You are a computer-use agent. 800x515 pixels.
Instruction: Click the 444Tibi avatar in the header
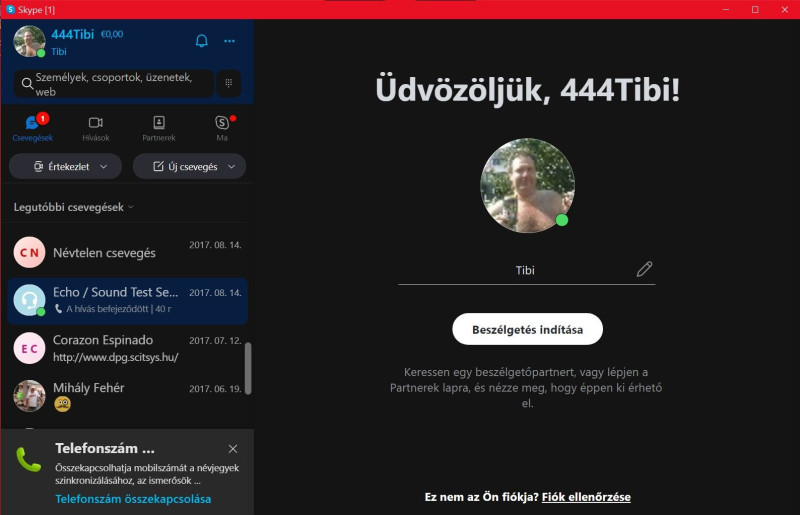[29, 41]
